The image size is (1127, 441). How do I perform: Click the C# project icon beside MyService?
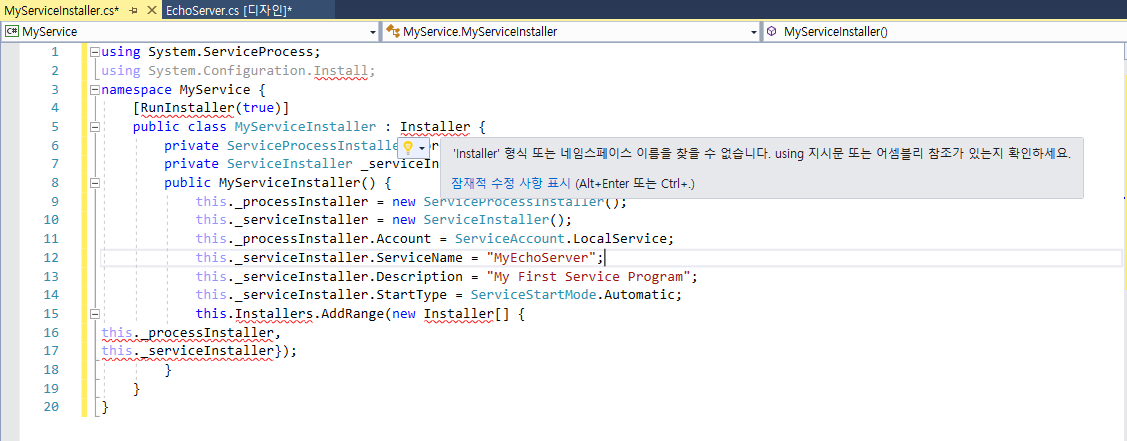[x=12, y=31]
